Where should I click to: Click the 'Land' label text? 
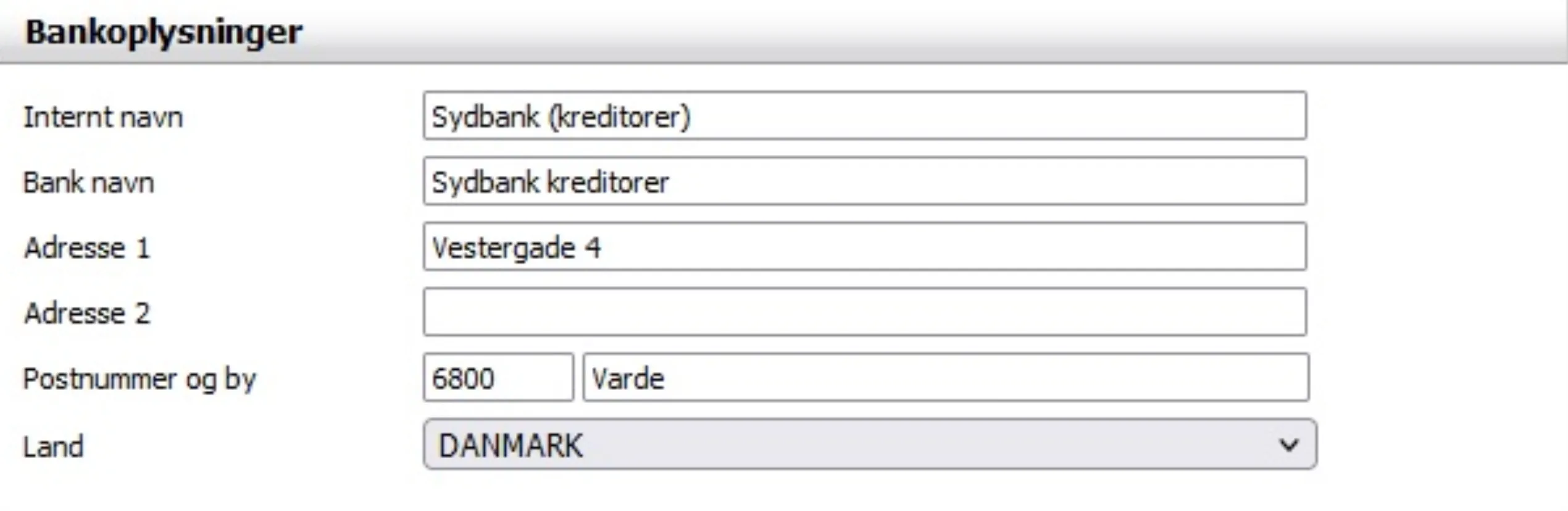(53, 446)
